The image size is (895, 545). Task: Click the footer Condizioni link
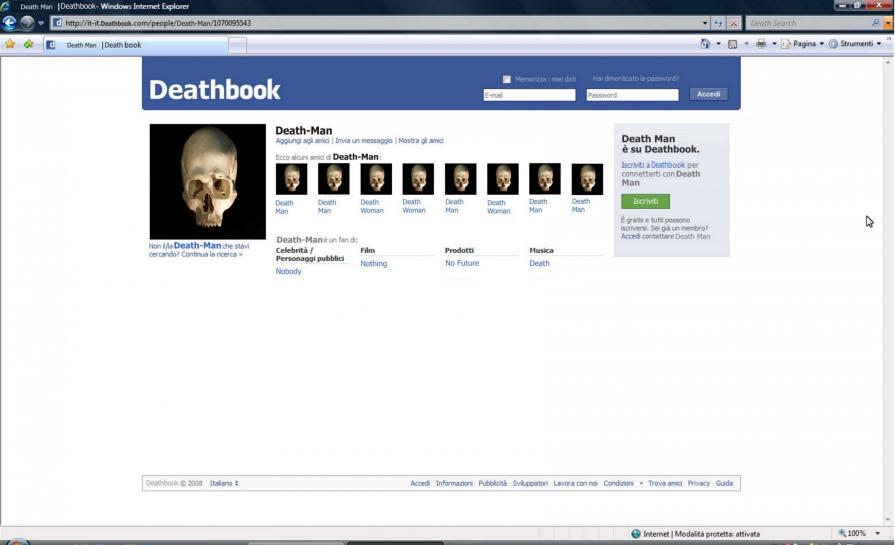click(618, 483)
